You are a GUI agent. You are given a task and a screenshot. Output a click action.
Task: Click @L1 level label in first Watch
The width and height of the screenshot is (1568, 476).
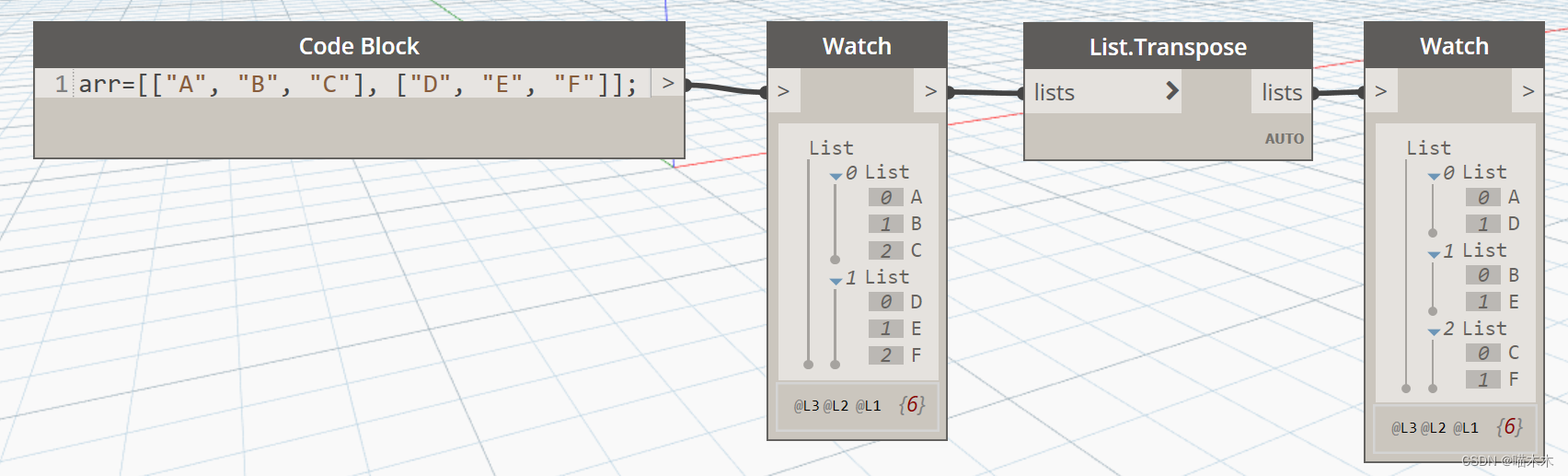coord(868,405)
